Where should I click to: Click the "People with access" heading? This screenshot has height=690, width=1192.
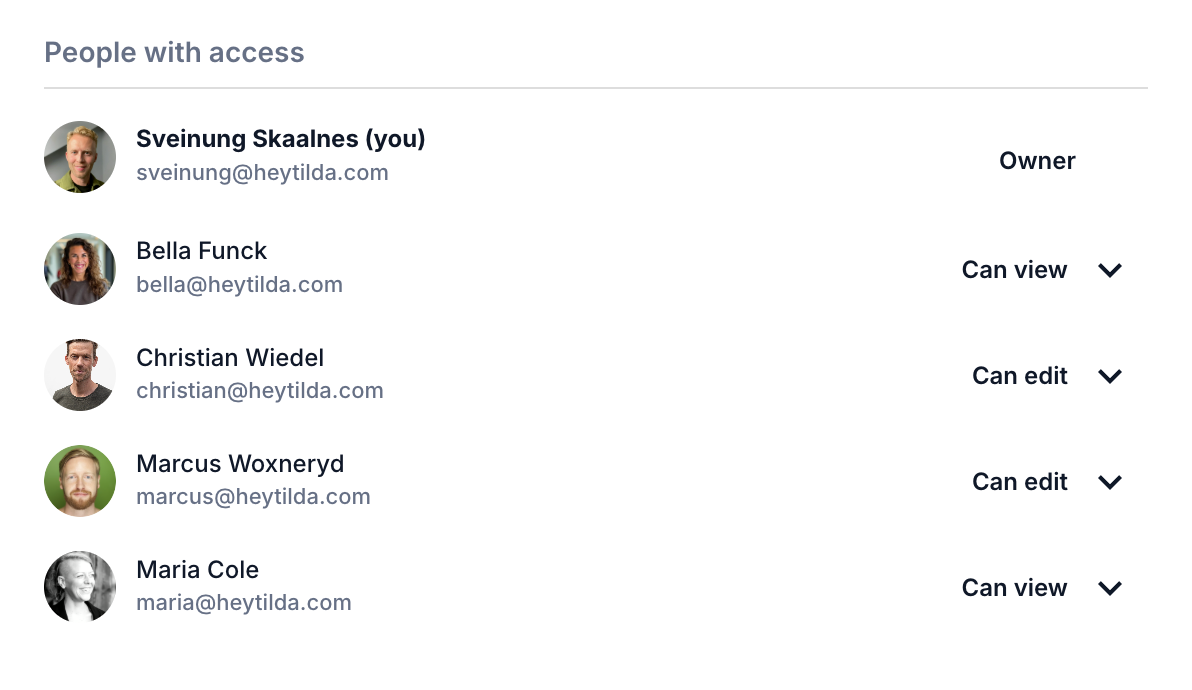click(x=174, y=52)
